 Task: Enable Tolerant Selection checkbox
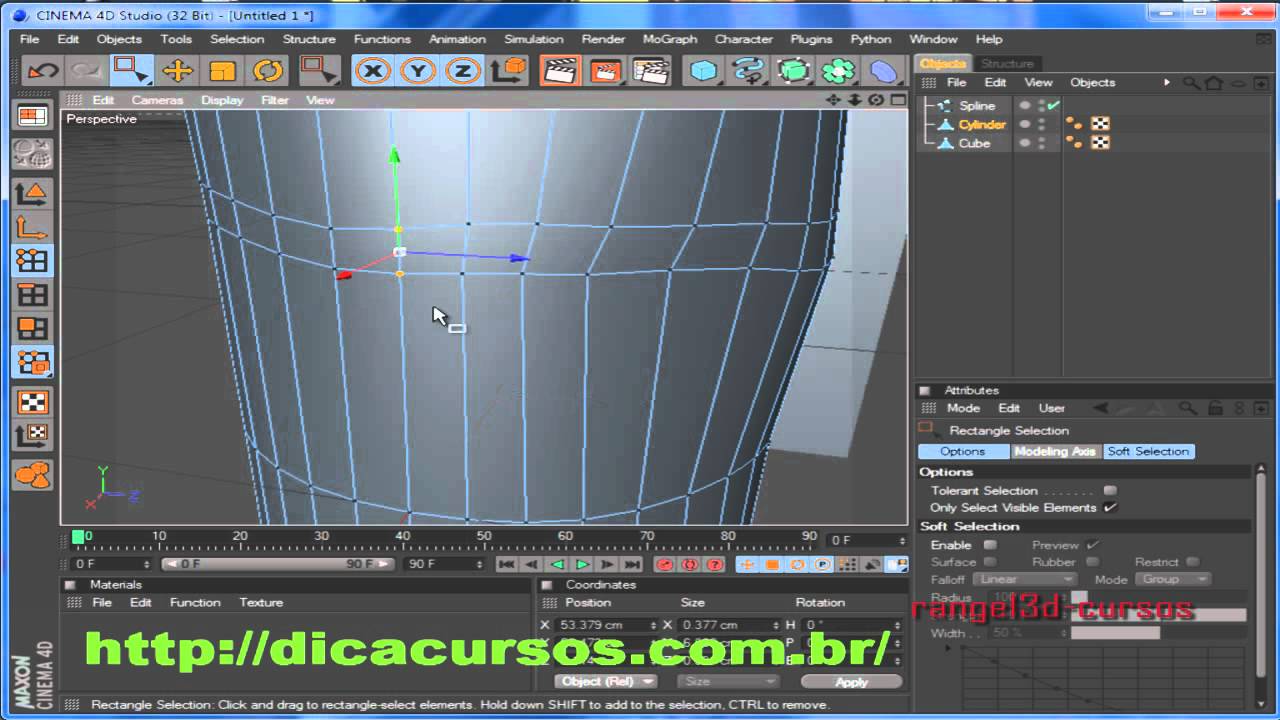pos(1109,491)
